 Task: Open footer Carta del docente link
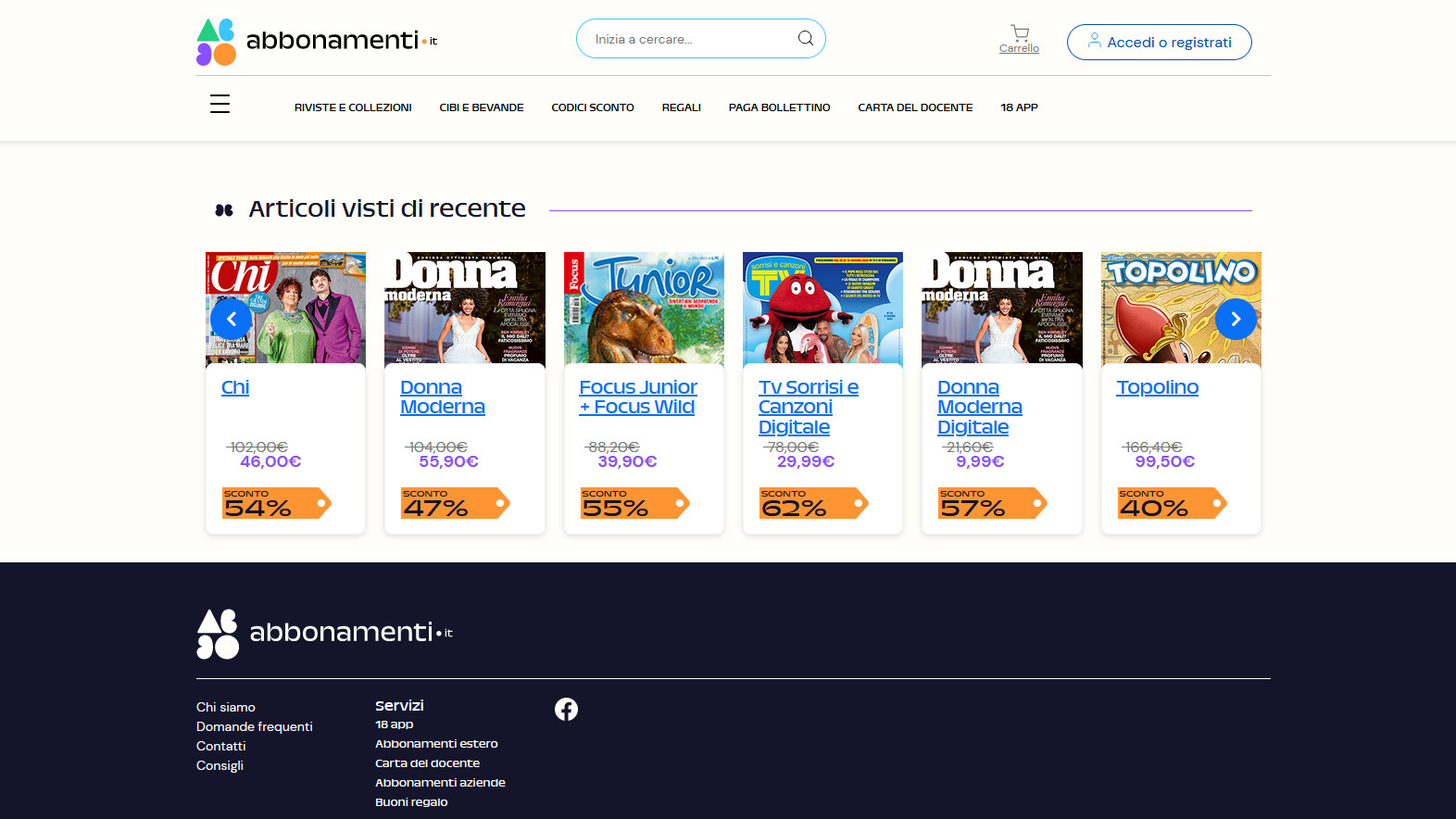pos(427,763)
